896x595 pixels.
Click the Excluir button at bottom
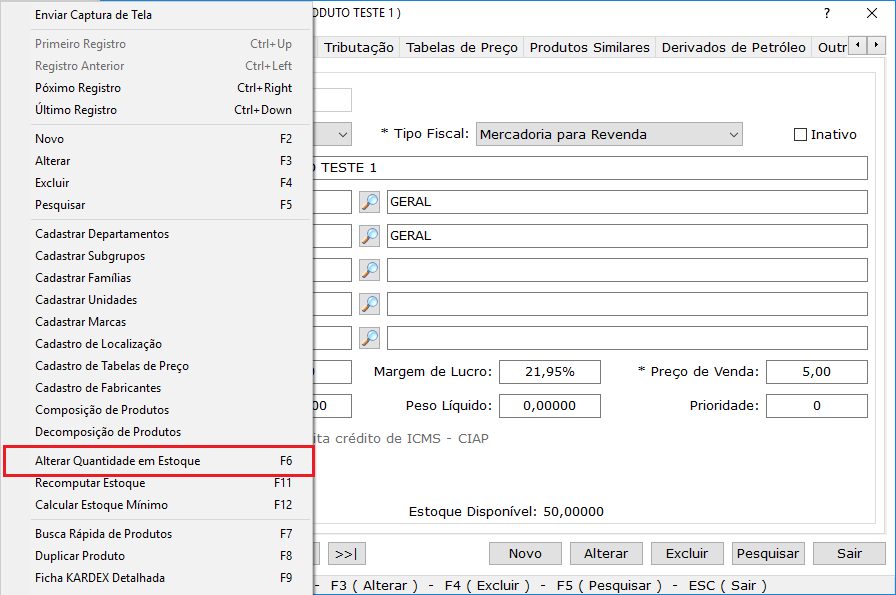(x=687, y=553)
